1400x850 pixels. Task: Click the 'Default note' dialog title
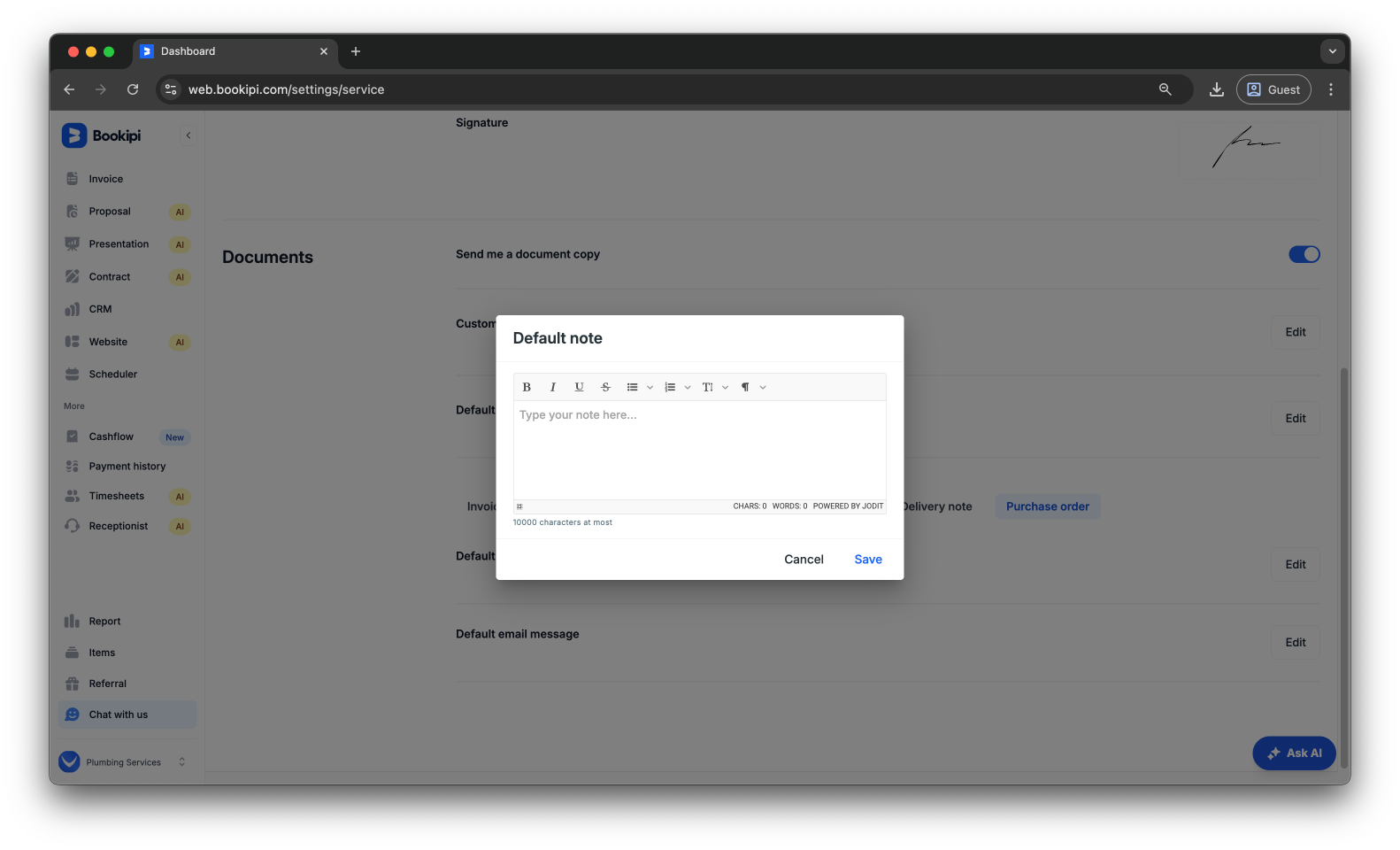558,338
